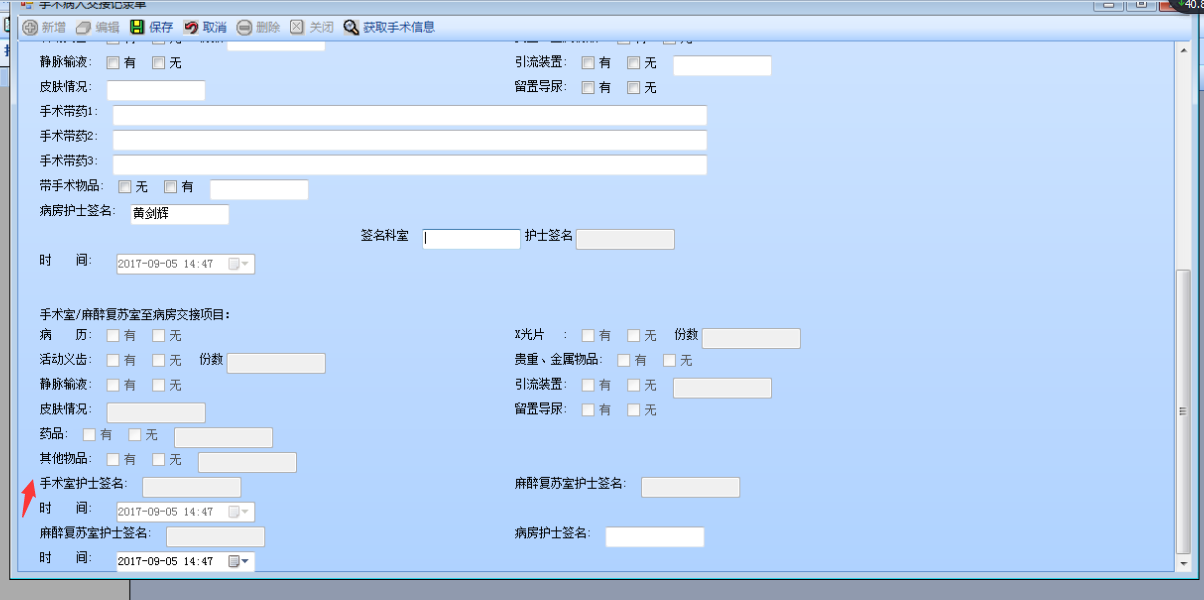Check 无 for X光片

634,335
